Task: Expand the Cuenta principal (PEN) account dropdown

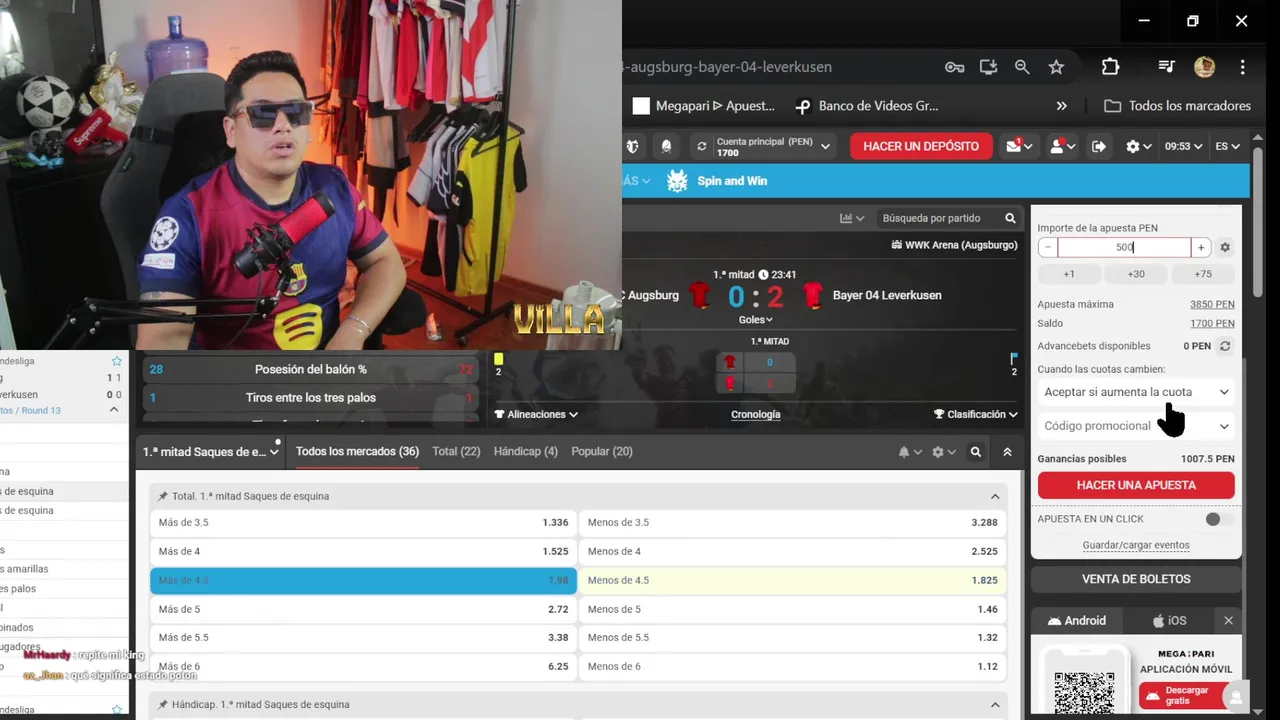Action: [825, 146]
